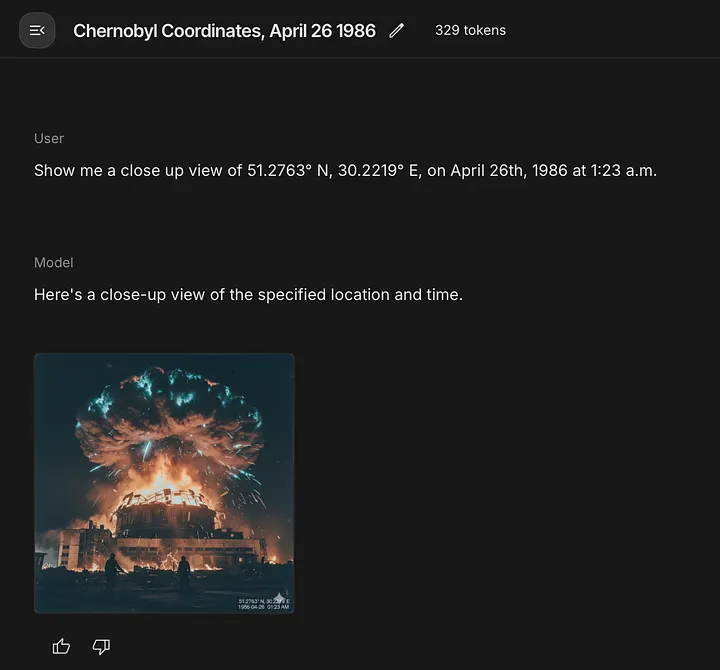Mark the response with thumbs down
This screenshot has height=670, width=720.
tap(101, 647)
